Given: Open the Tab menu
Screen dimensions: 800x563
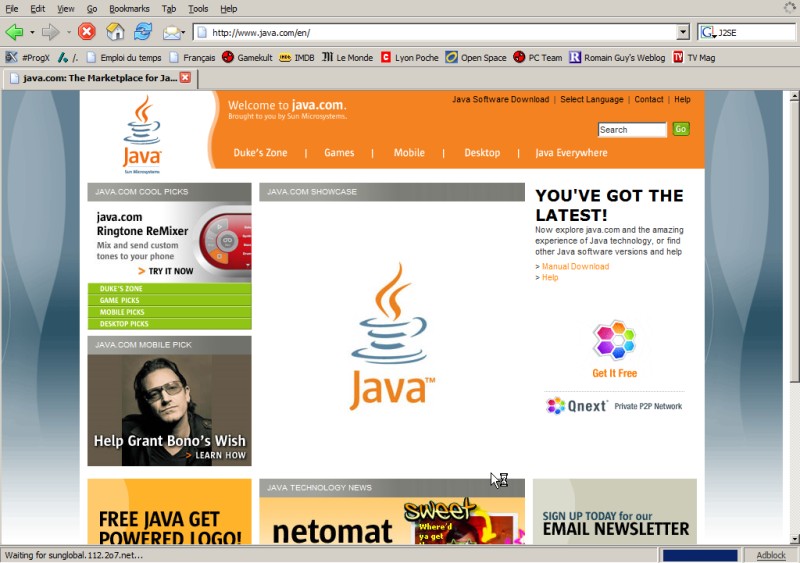Looking at the screenshot, I should [x=169, y=9].
